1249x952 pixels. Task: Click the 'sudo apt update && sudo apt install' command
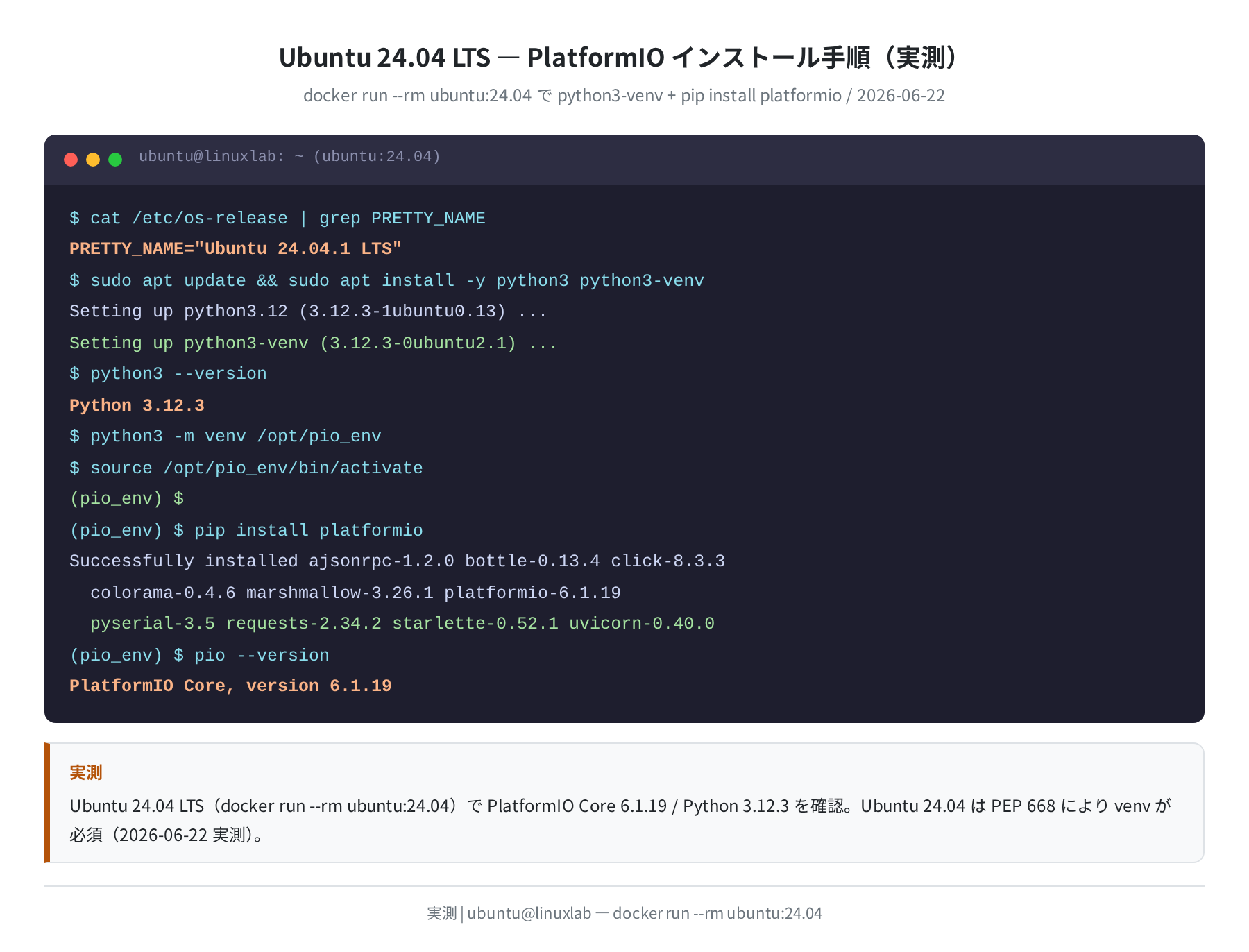[x=386, y=280]
